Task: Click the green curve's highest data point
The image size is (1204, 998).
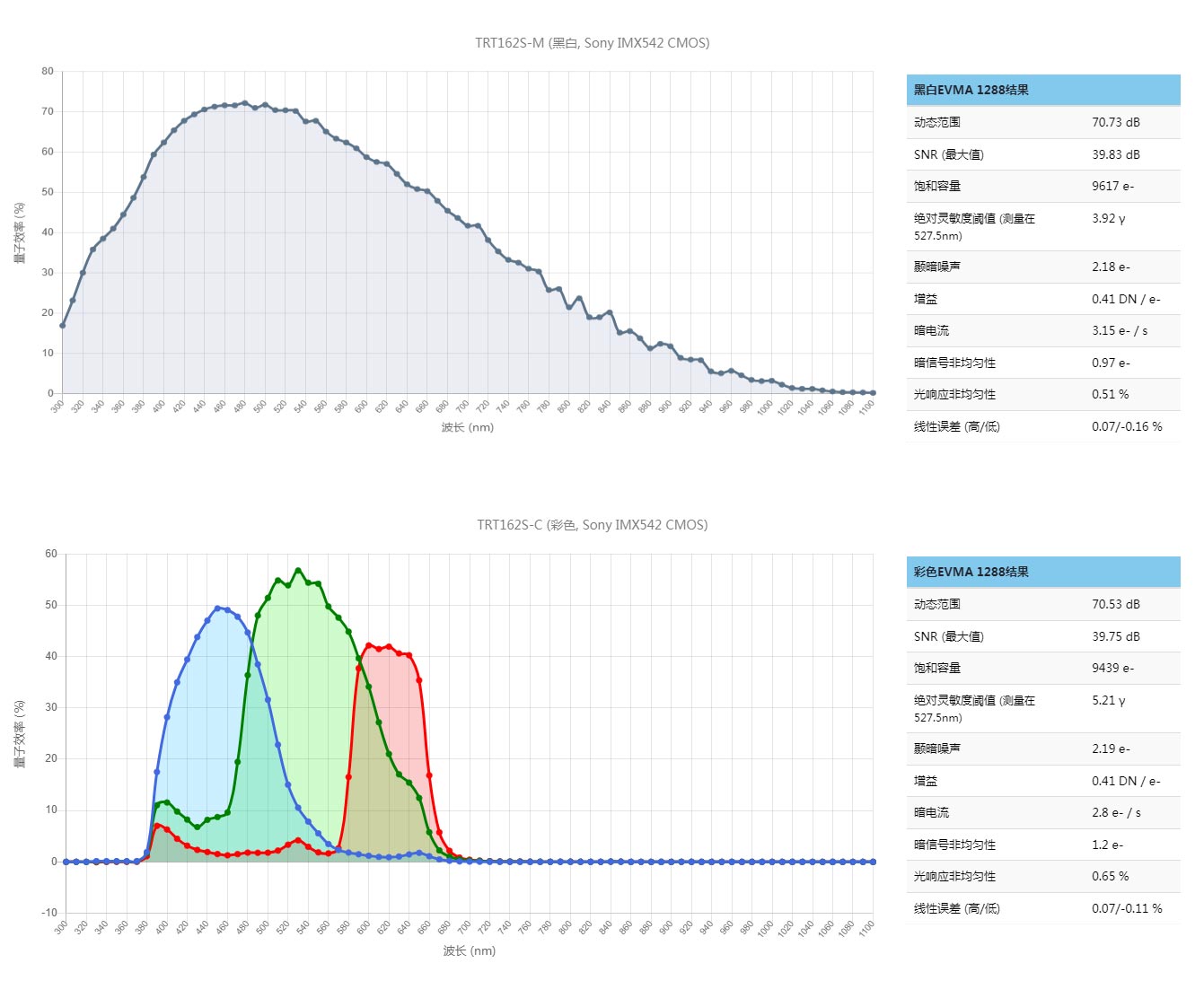Action: [x=298, y=570]
